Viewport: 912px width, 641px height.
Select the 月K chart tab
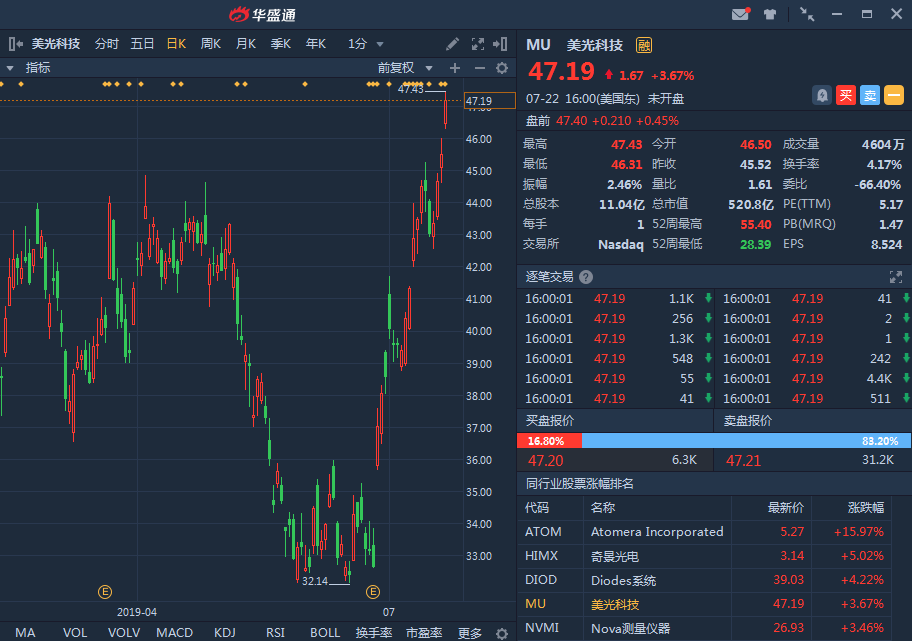coord(246,44)
